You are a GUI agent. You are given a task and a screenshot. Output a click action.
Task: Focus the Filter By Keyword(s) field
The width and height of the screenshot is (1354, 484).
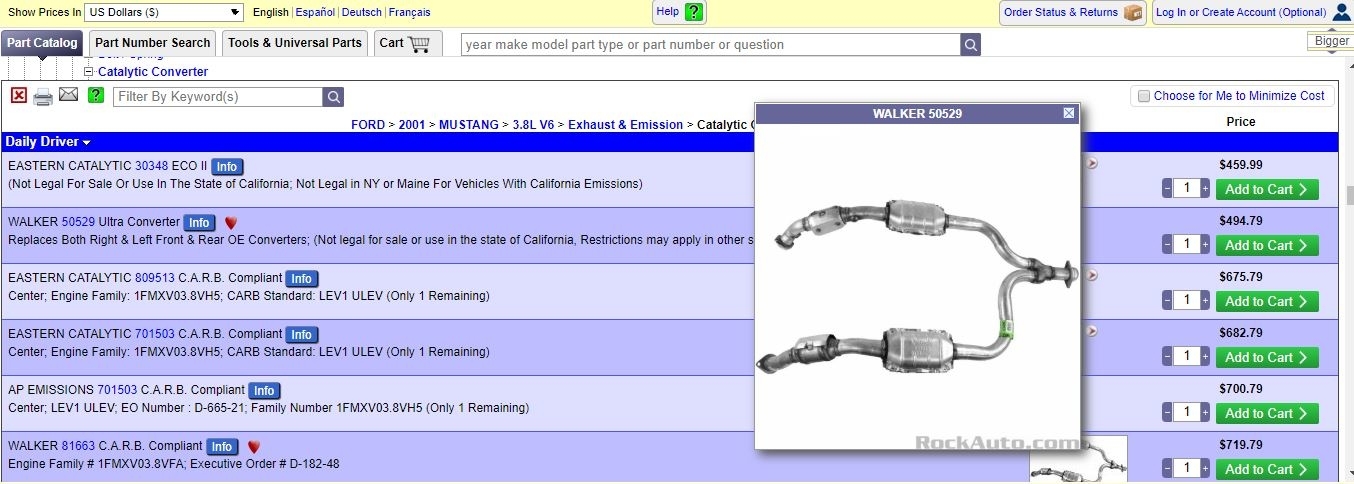coord(218,97)
